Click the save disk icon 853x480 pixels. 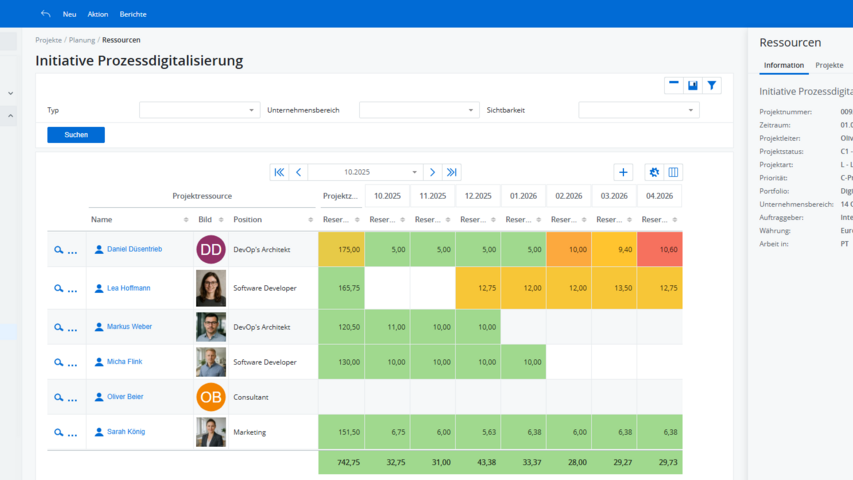tap(693, 86)
